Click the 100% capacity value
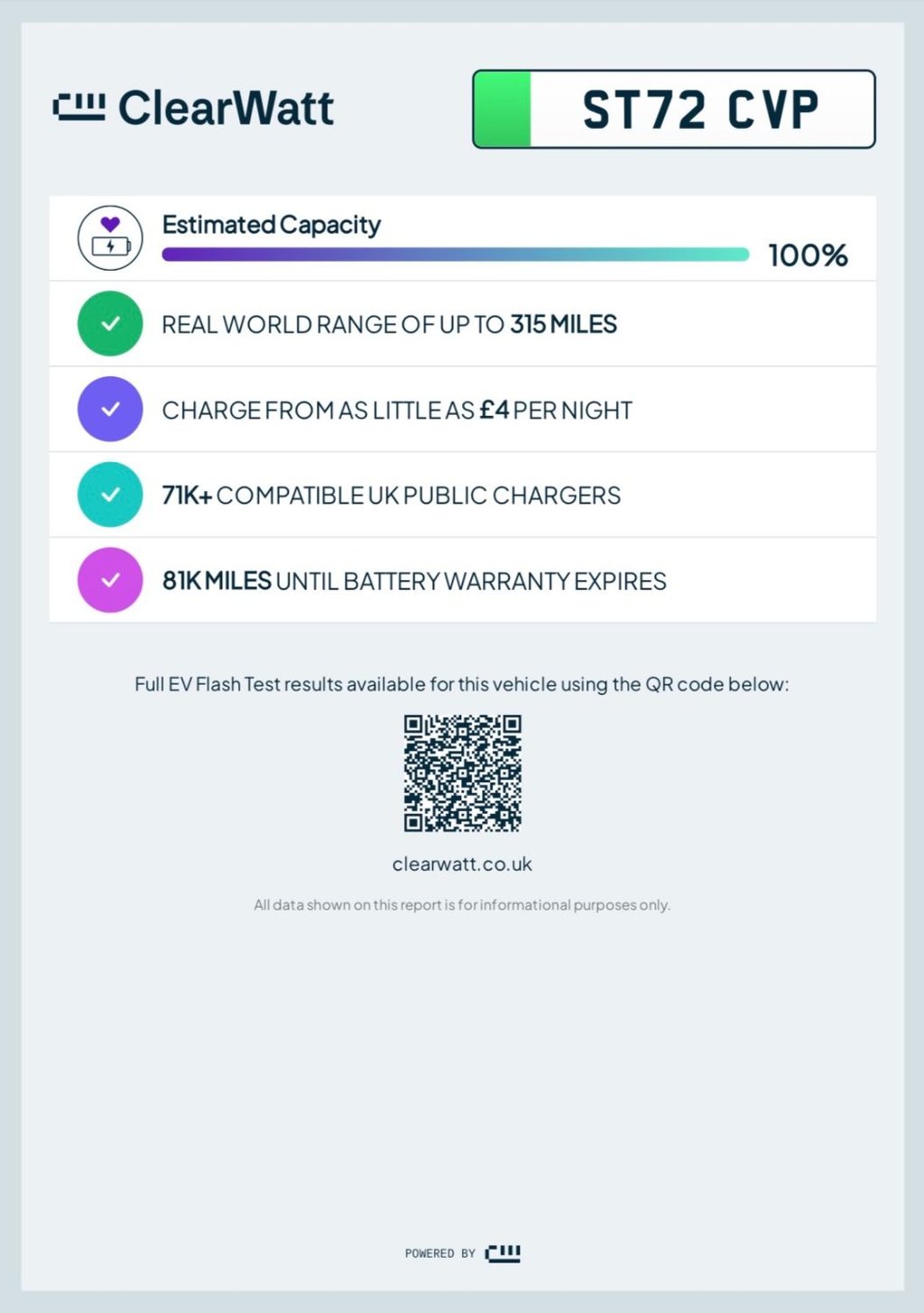This screenshot has width=924, height=1313. pyautogui.click(x=808, y=255)
